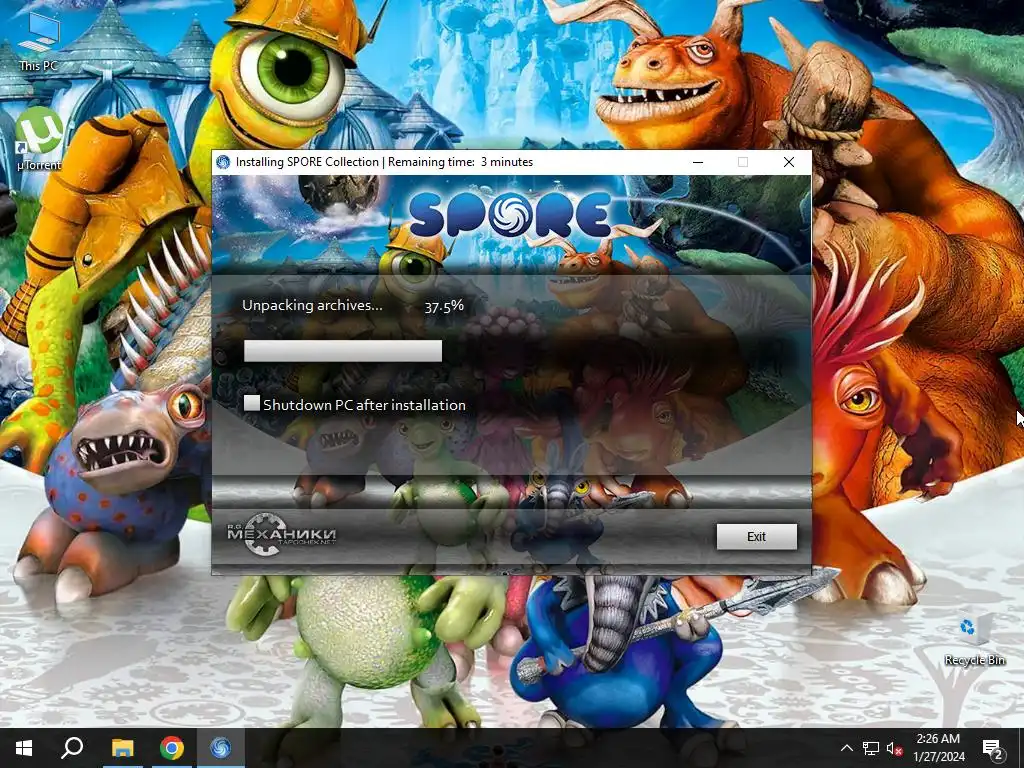Click the Installing SPORE Collection title text
1024x768 pixels.
307,162
